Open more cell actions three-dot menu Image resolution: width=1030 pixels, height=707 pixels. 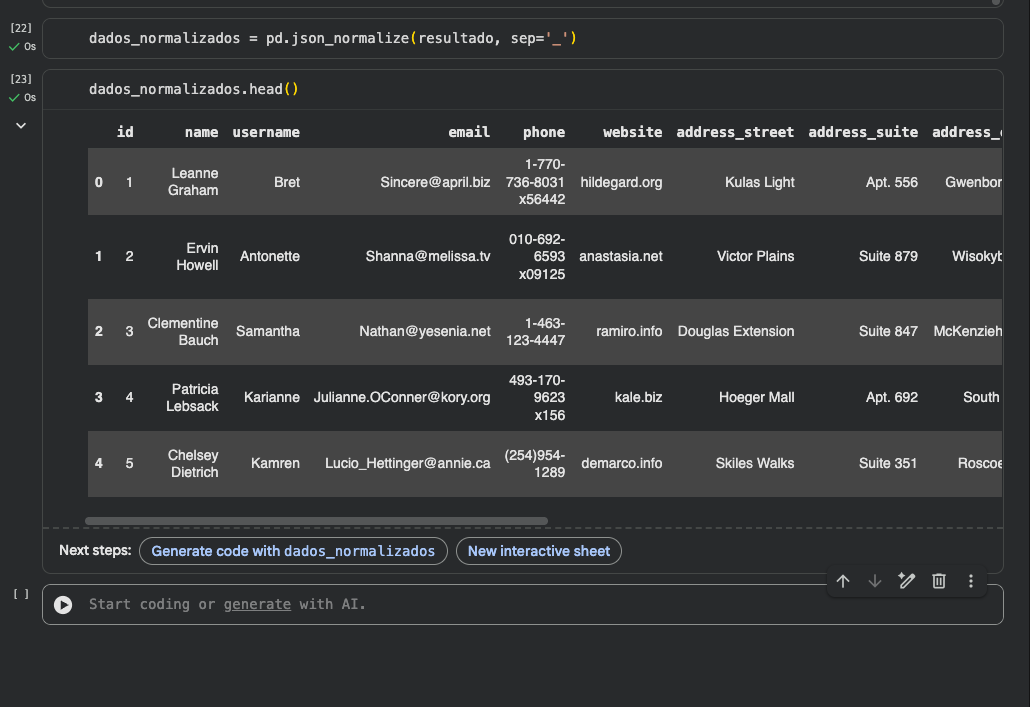tap(970, 581)
